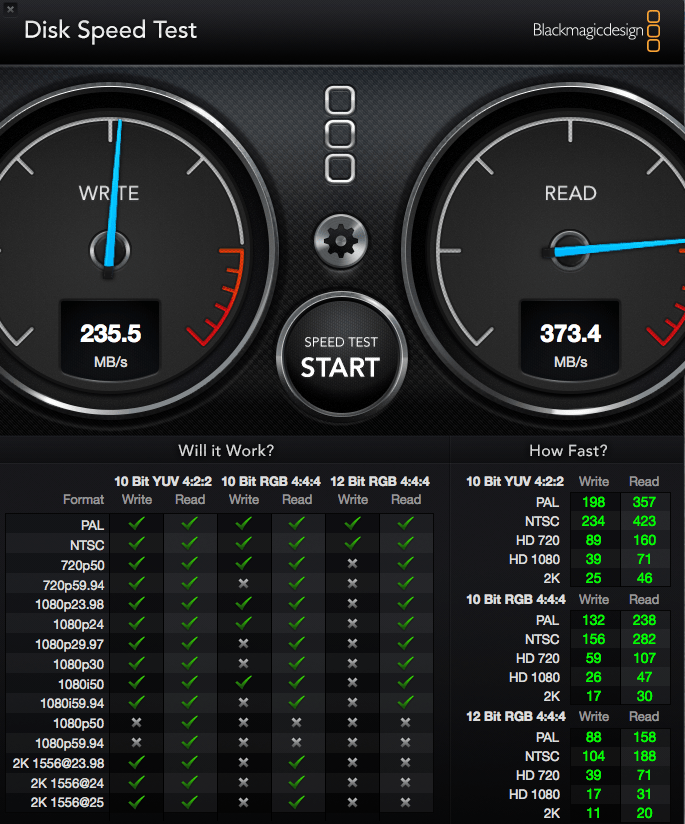Click 1080p50 write cross under 10 Bit YUV

pyautogui.click(x=137, y=723)
